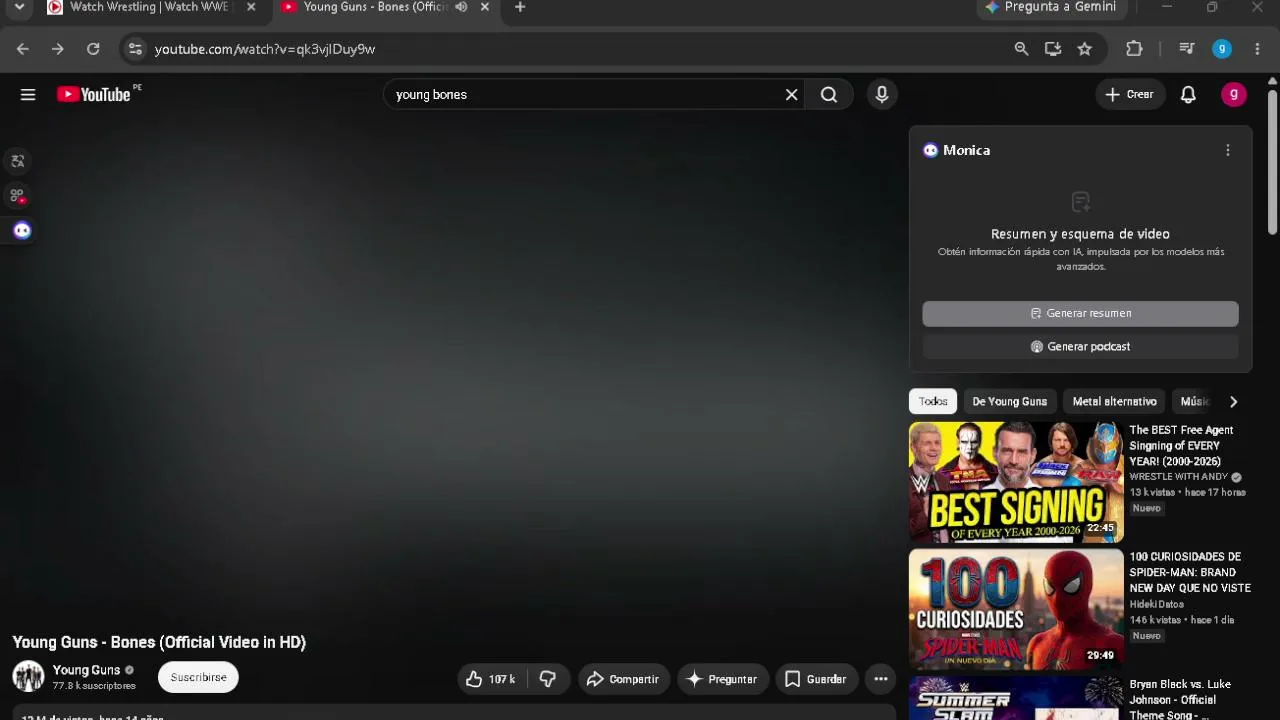Save video with Guardar

[x=816, y=679]
